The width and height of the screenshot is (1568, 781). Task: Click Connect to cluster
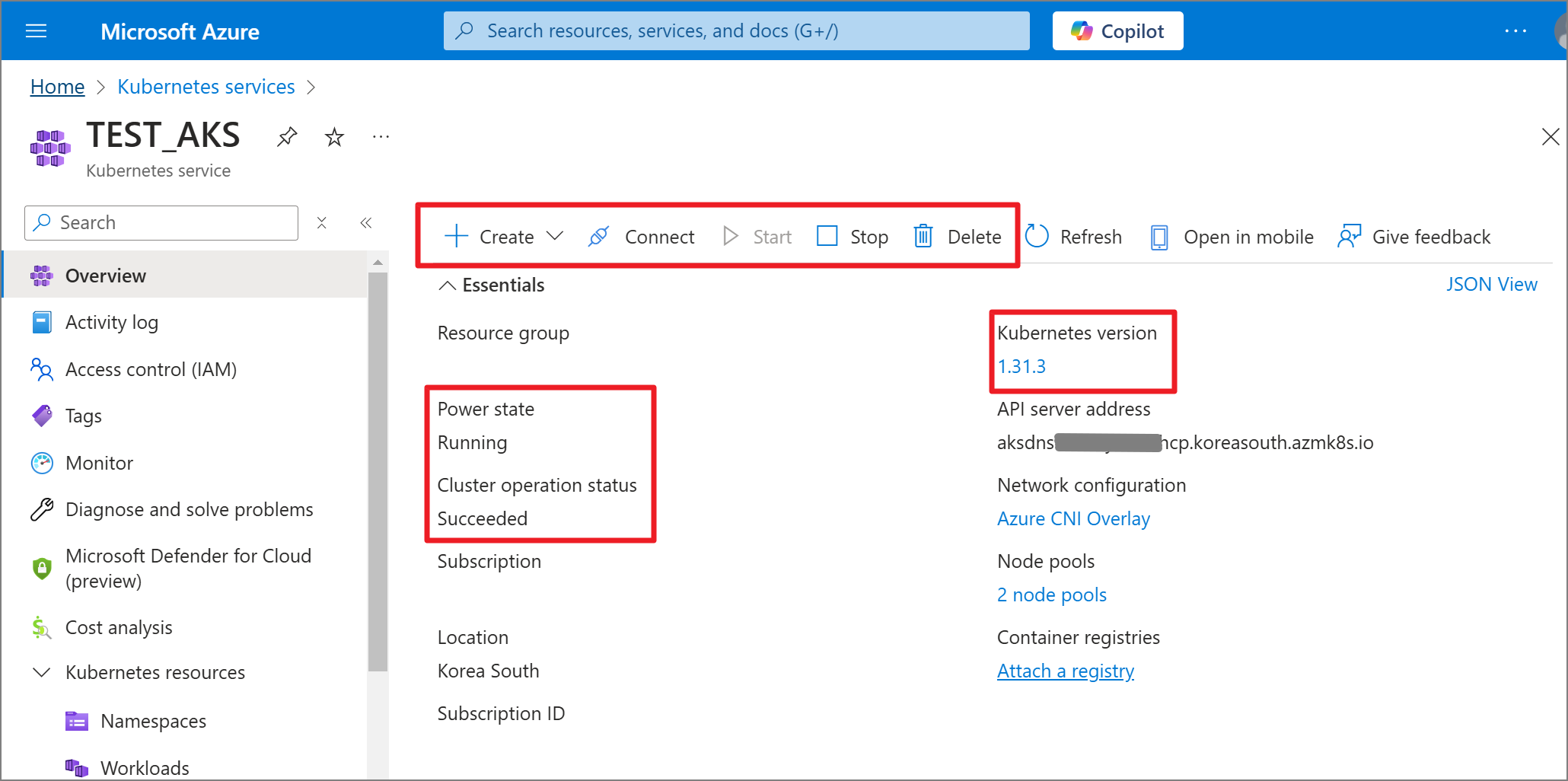point(641,237)
